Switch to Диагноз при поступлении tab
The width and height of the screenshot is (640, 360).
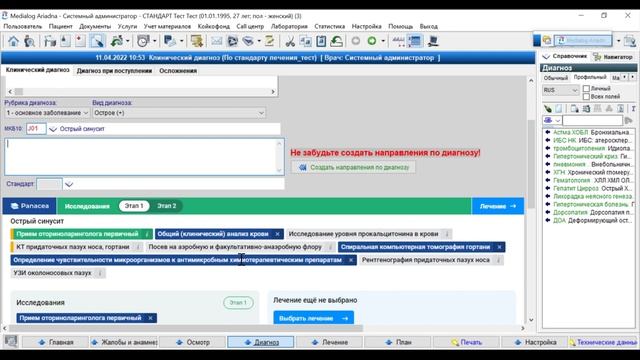[x=114, y=71]
